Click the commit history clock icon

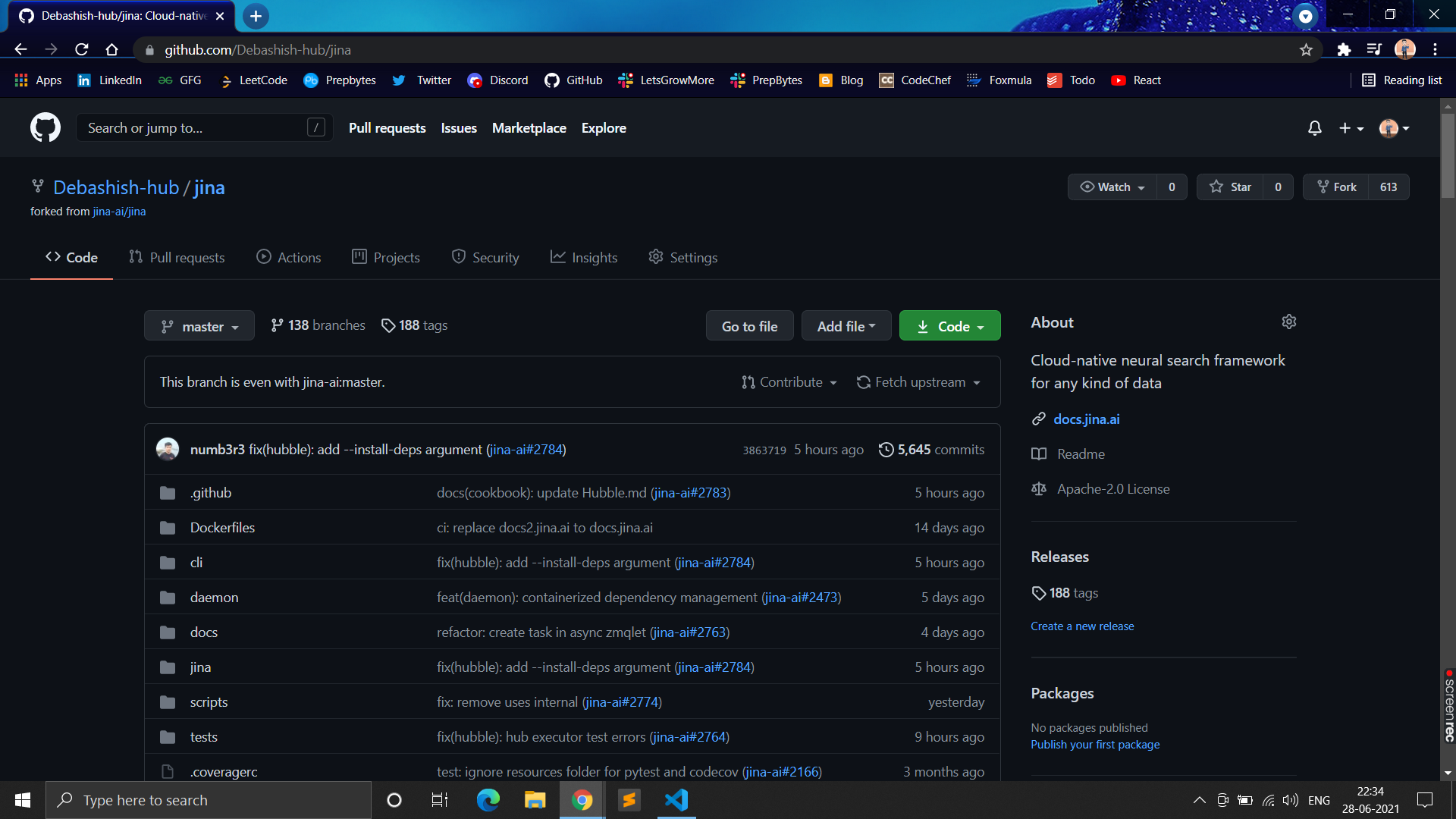[886, 450]
